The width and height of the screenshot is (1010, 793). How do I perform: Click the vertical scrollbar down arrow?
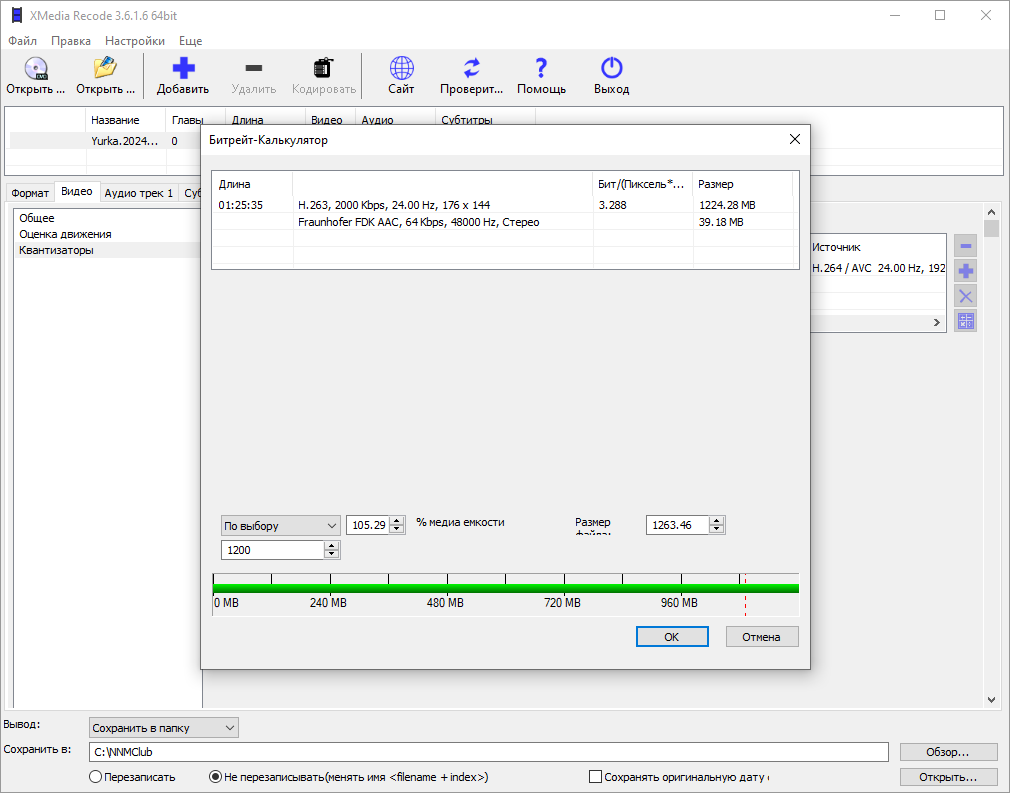click(x=991, y=700)
